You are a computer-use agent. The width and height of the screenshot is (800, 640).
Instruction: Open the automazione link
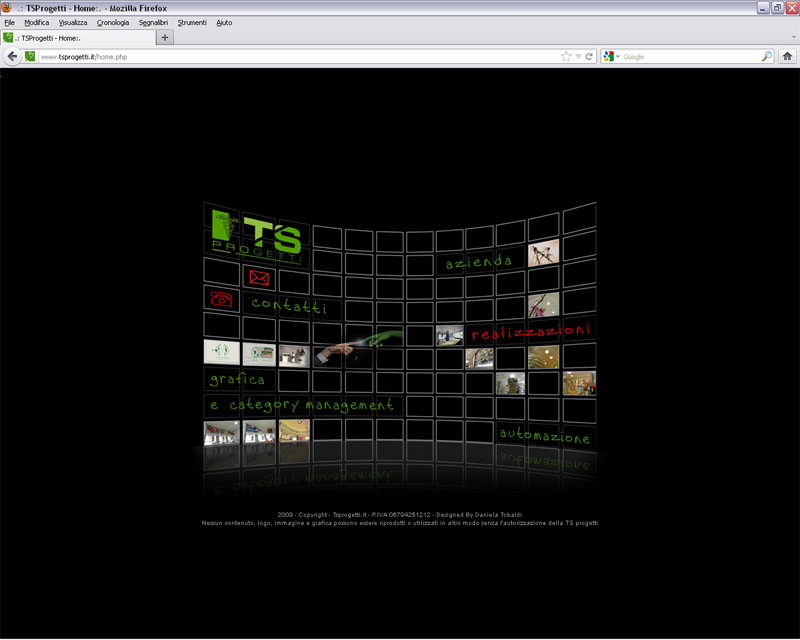[544, 435]
